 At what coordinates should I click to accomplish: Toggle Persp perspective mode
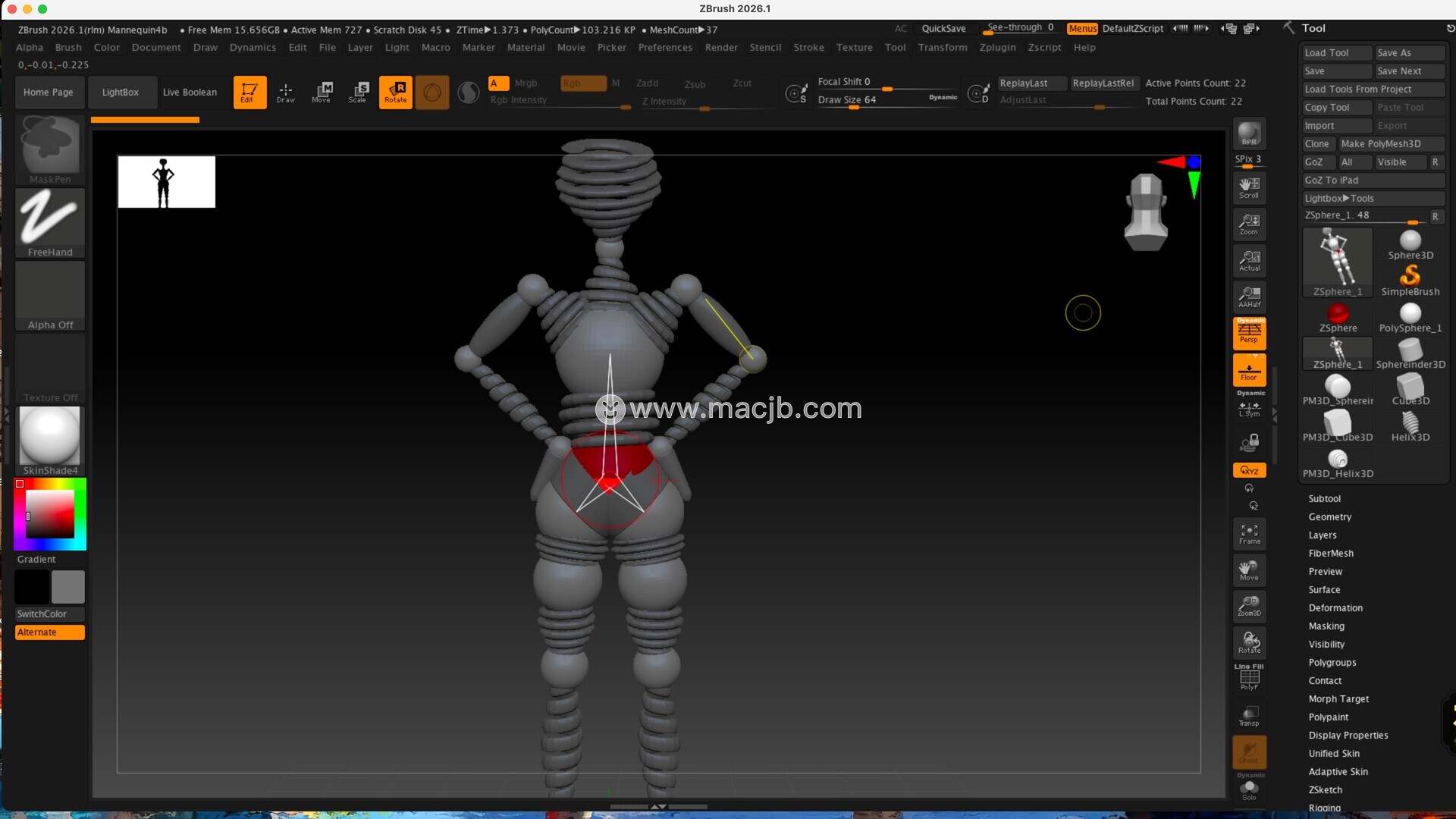(1249, 332)
